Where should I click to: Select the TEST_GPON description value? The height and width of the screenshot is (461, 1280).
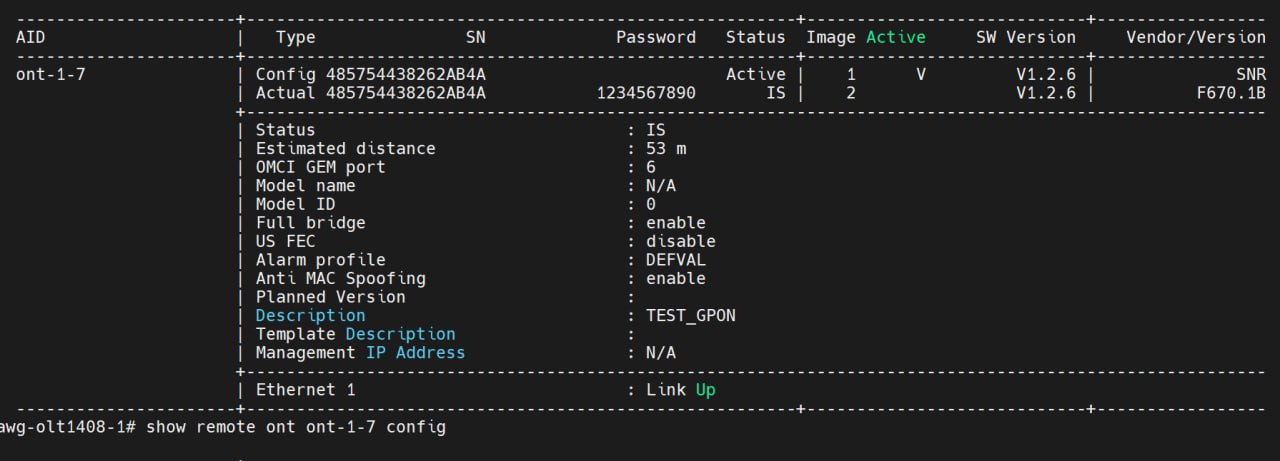coord(691,315)
